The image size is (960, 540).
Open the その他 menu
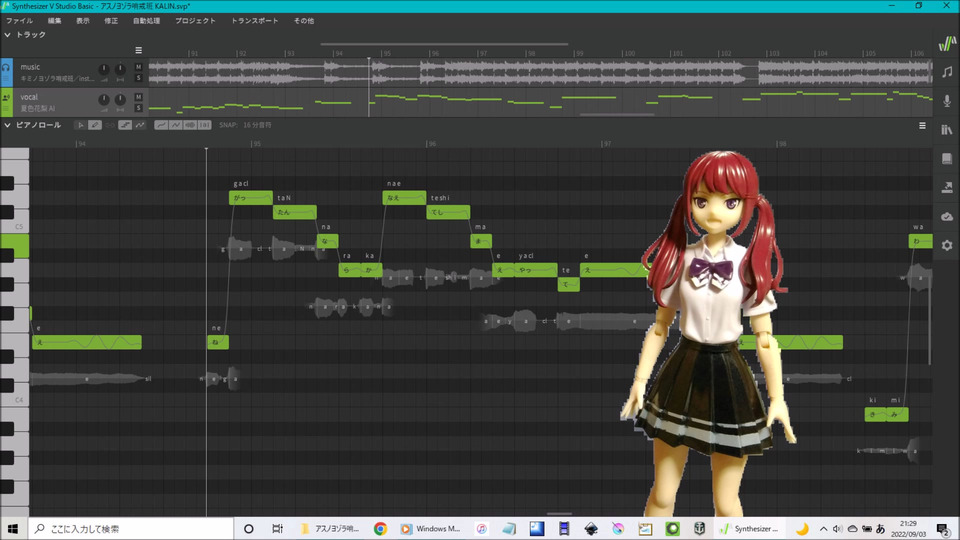point(304,21)
